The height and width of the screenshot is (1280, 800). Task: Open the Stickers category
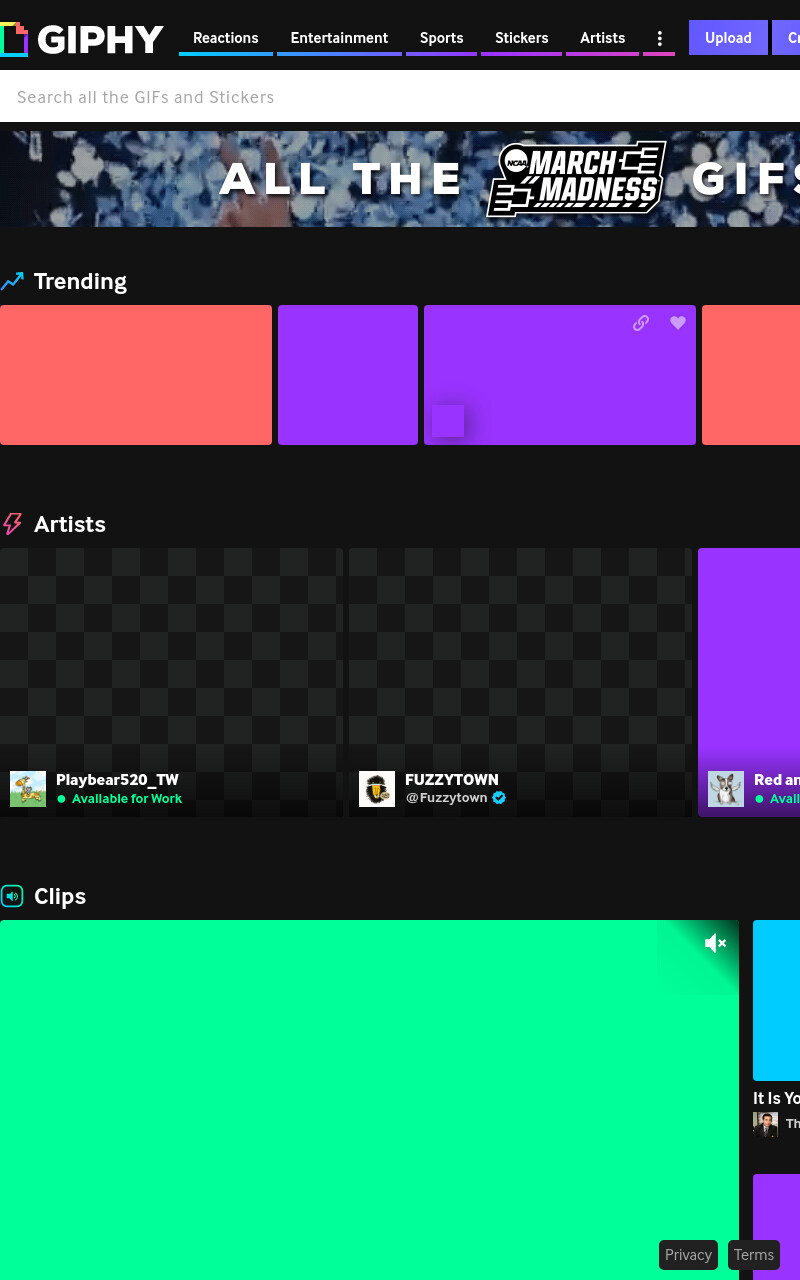521,38
